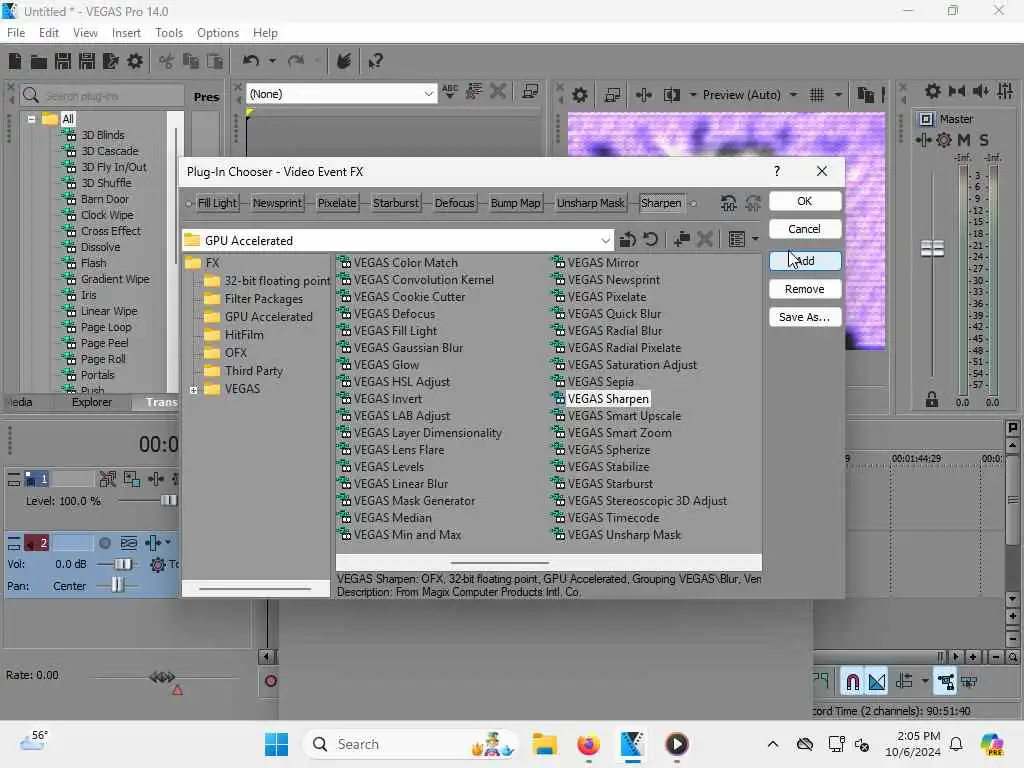Image resolution: width=1024 pixels, height=768 pixels.
Task: Expand the VEGAS folder in chooser tree
Action: tap(193, 390)
